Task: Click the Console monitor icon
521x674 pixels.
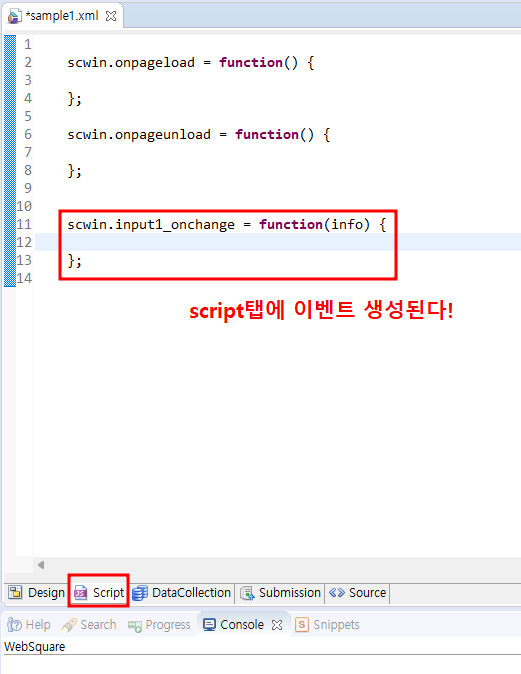Action: [209, 625]
